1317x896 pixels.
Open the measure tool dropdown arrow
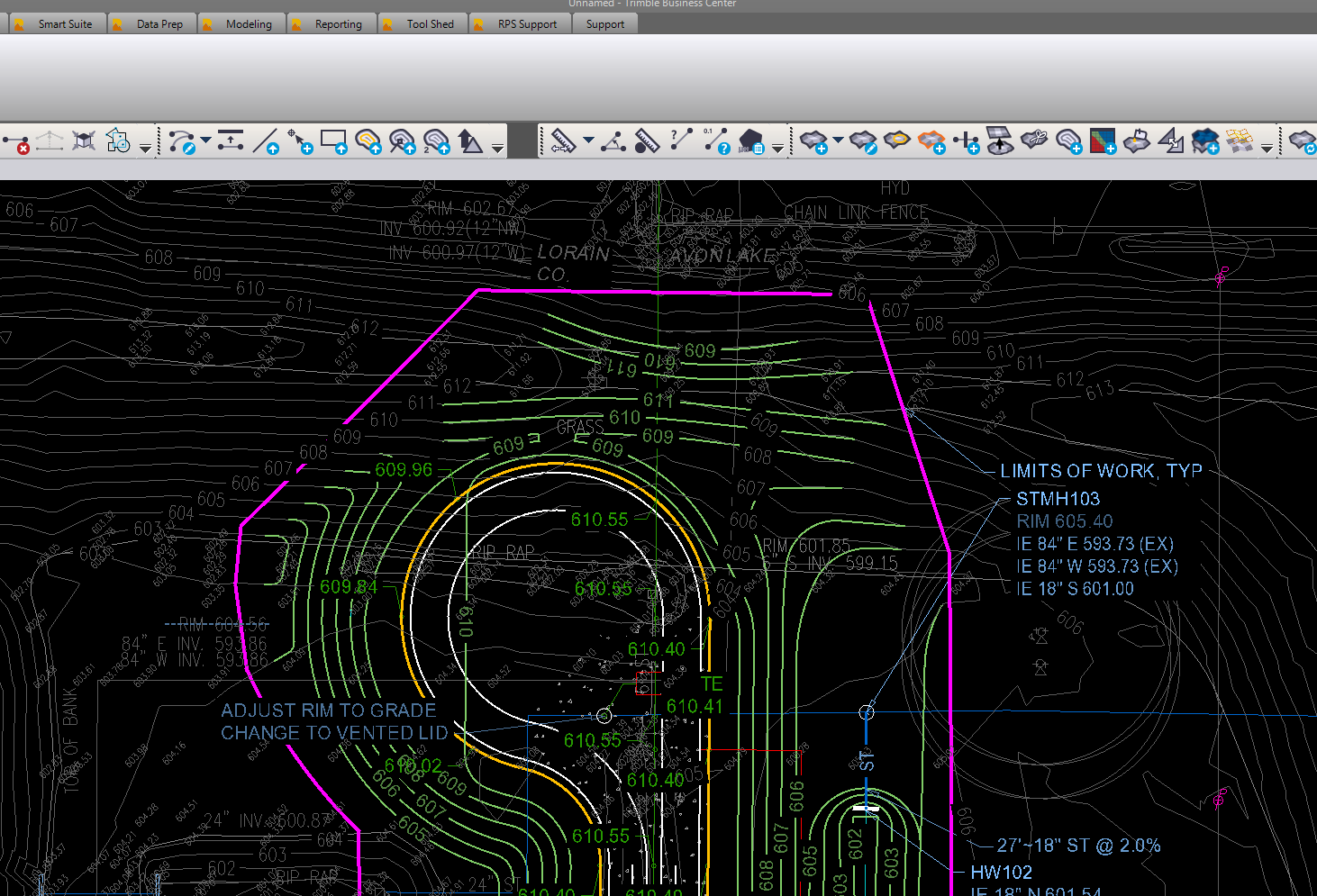(588, 140)
